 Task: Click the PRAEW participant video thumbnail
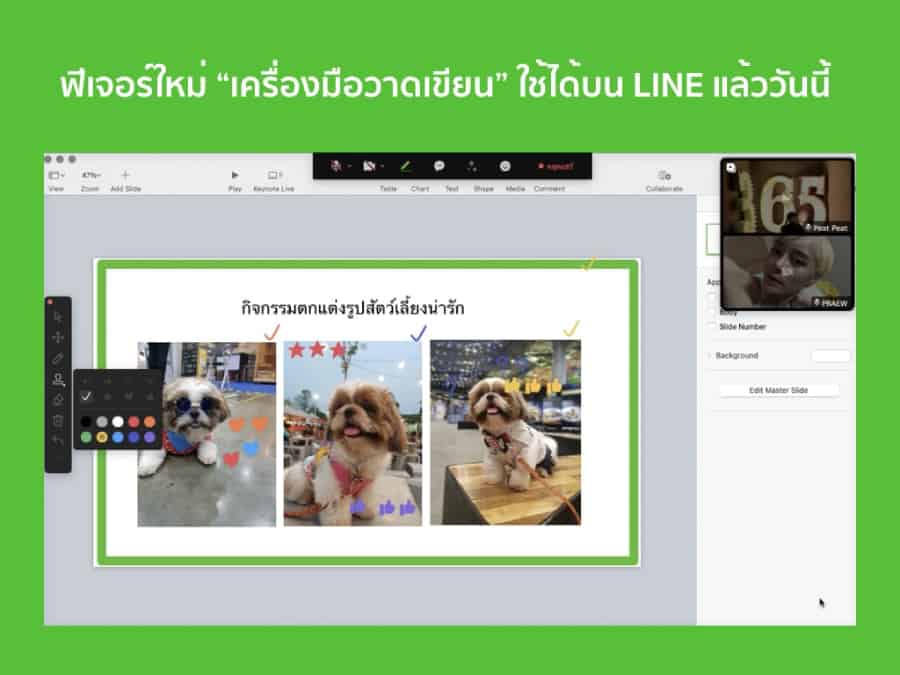pos(788,272)
